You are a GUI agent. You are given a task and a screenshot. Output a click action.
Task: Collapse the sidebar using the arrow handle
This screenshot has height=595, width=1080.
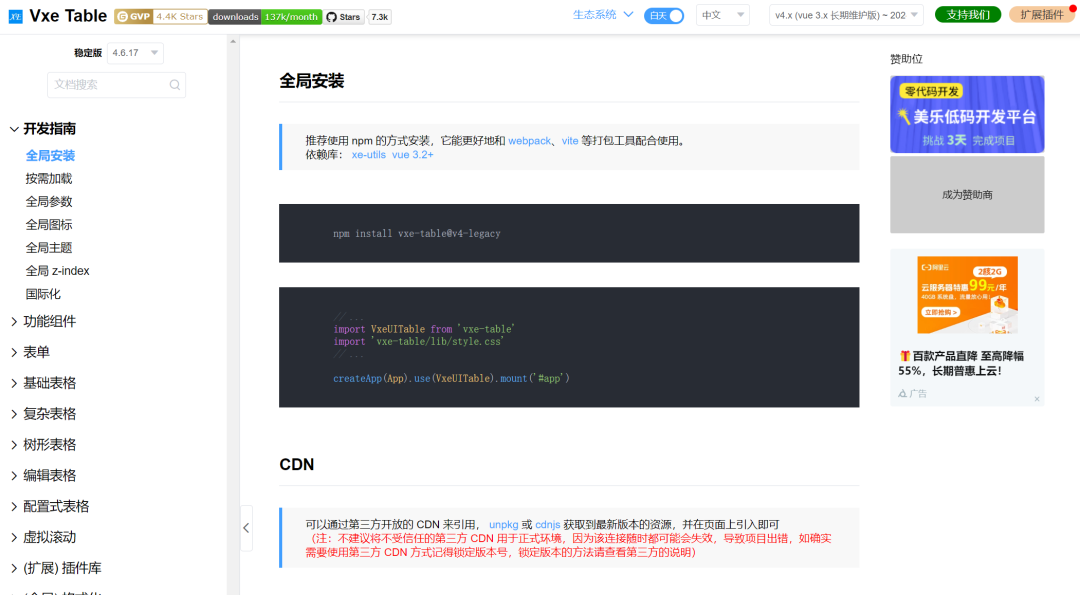coord(246,528)
